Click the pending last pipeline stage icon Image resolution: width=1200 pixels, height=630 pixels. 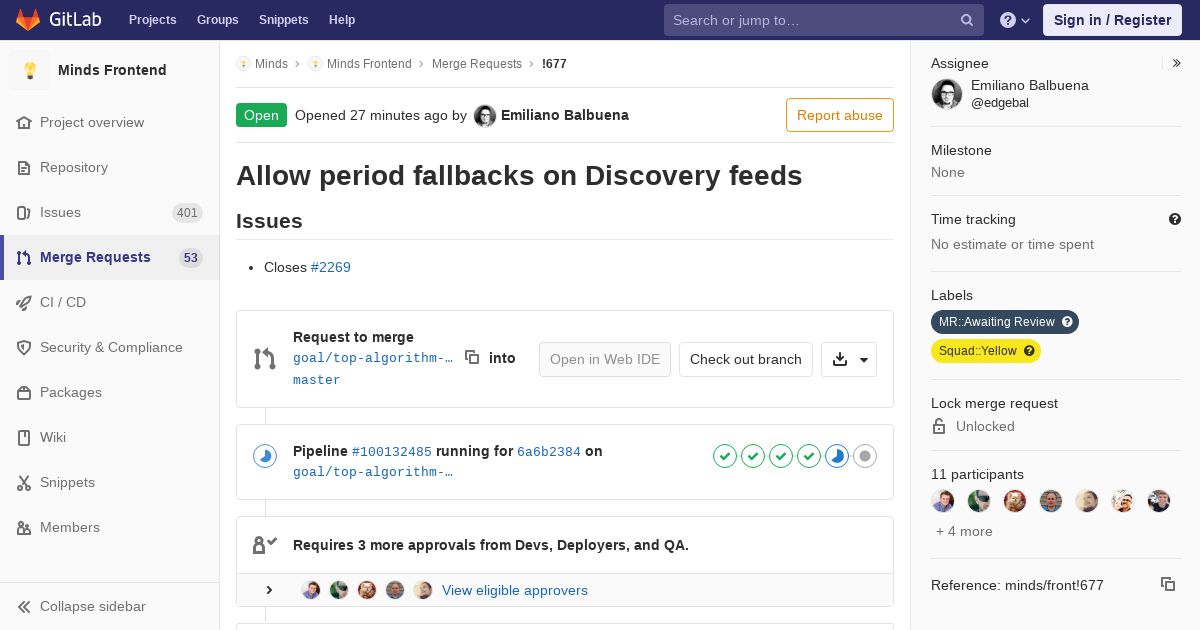[865, 456]
